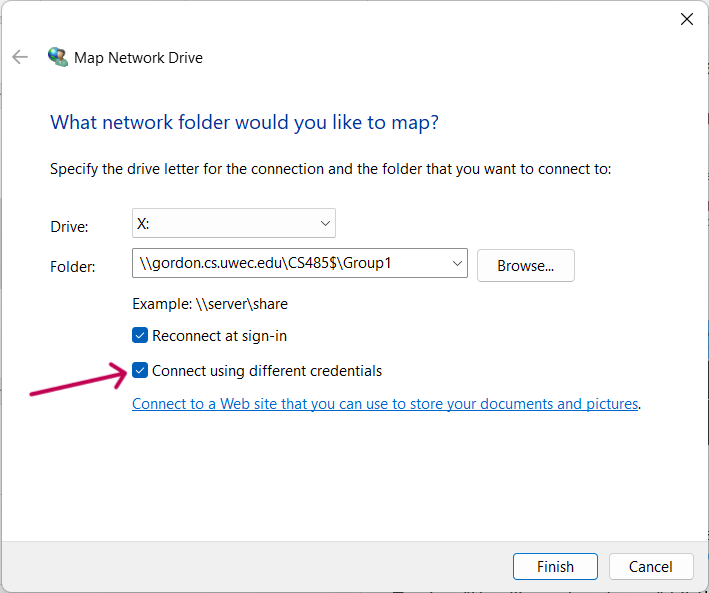Untick the Reconnect at sign-in checkbox
The image size is (709, 593).
tap(140, 336)
